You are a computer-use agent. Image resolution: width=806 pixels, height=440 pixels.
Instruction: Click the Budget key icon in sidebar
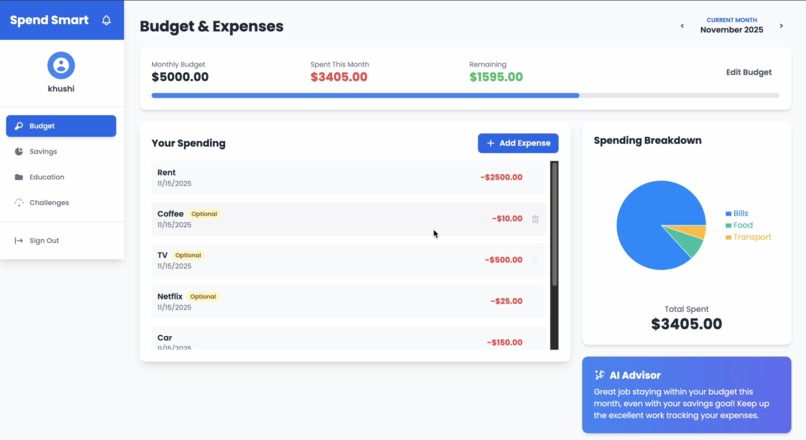click(x=19, y=126)
